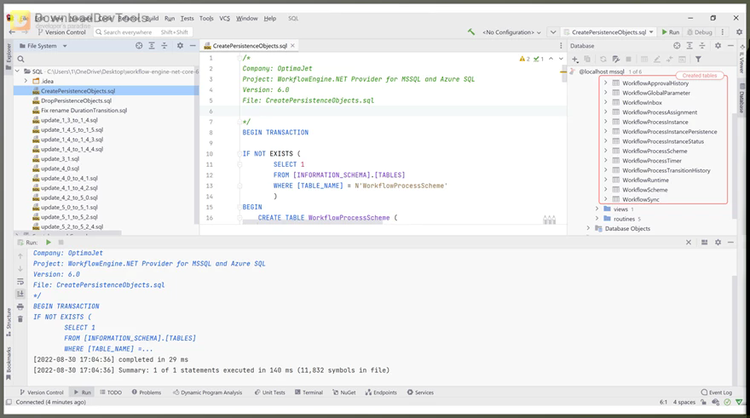The image size is (750, 418).
Task: Select DropPersistenceObjects.sql file
Action: 76,100
